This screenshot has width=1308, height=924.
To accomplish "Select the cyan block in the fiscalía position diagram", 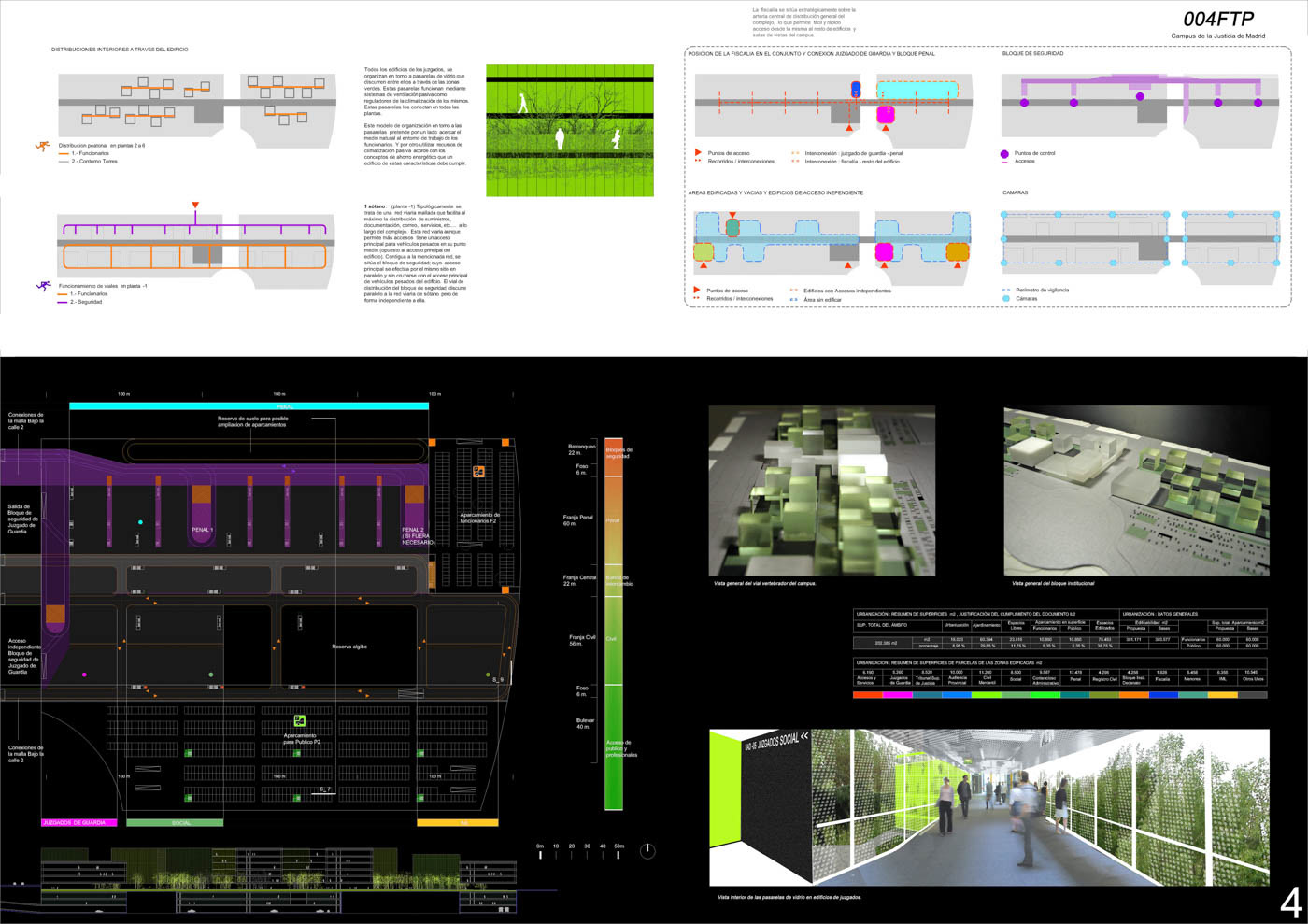I will coord(917,91).
